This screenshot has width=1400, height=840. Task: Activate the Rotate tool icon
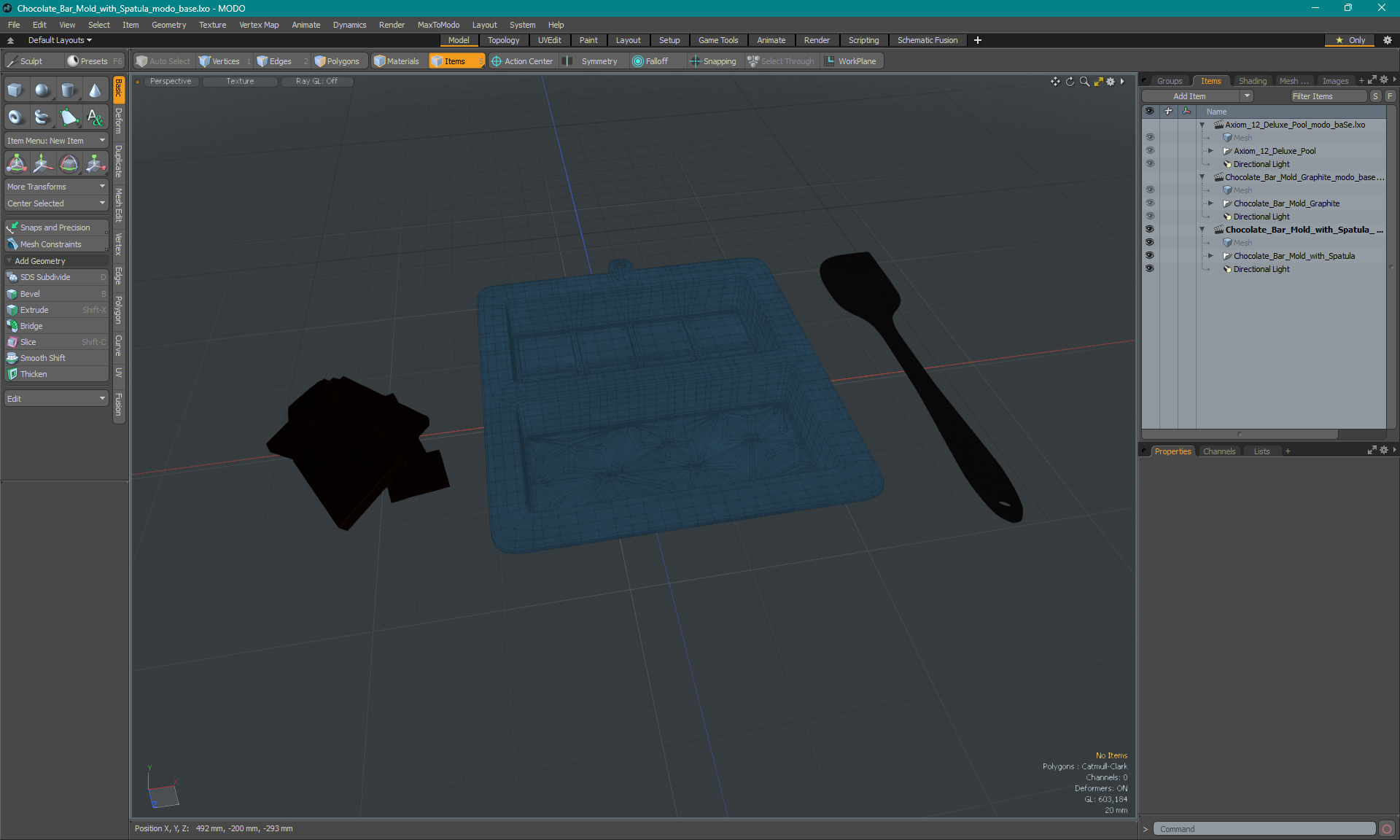click(69, 163)
